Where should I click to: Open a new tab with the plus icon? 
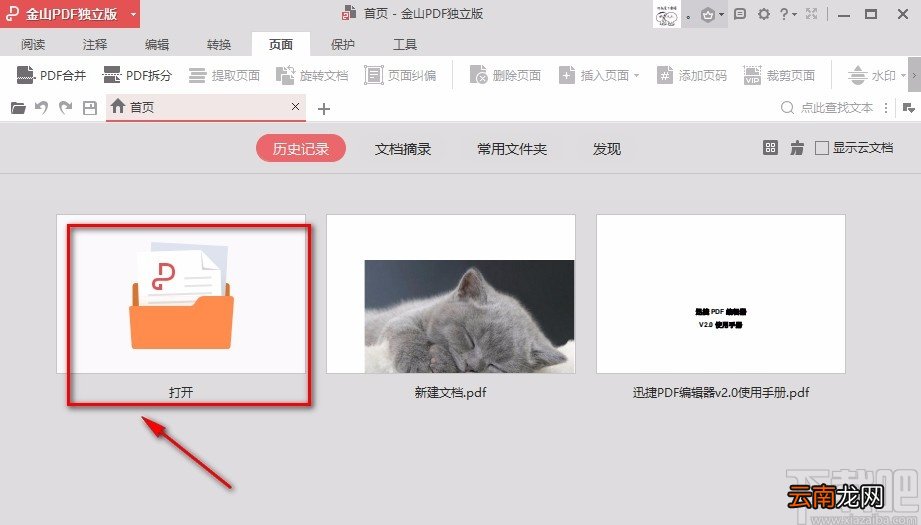coord(324,109)
